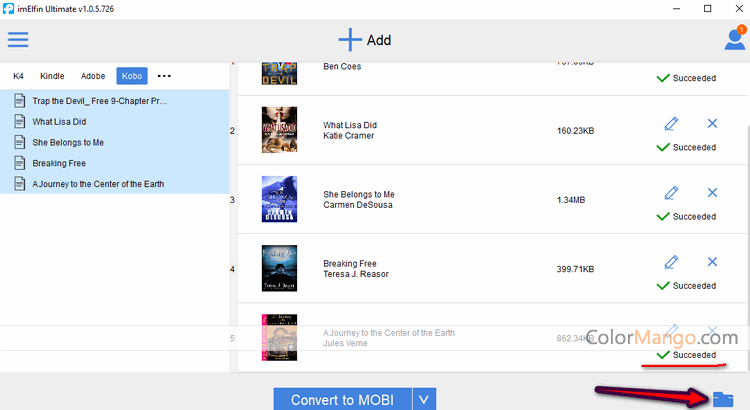Click the user account icon
The height and width of the screenshot is (410, 750).
click(734, 40)
